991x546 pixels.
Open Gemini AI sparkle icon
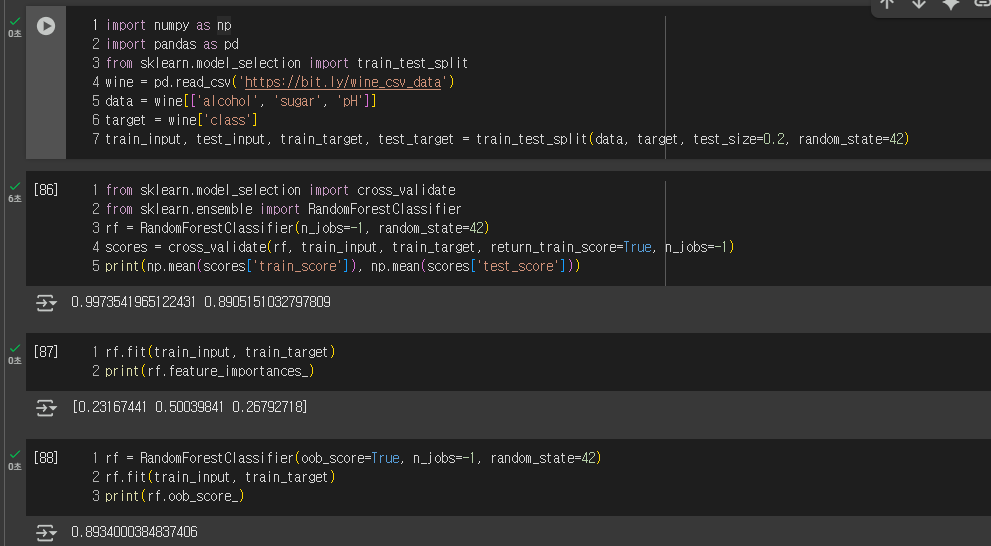pos(951,4)
